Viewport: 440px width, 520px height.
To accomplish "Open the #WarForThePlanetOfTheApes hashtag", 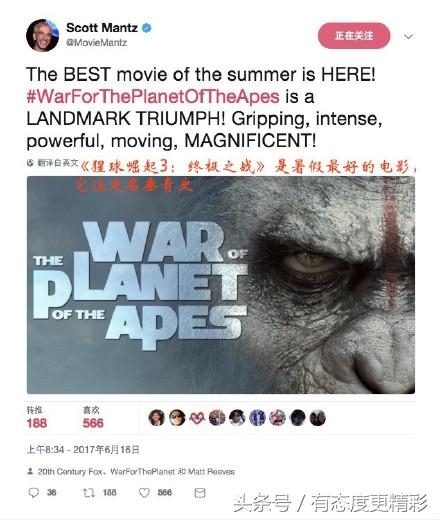I will coord(153,97).
